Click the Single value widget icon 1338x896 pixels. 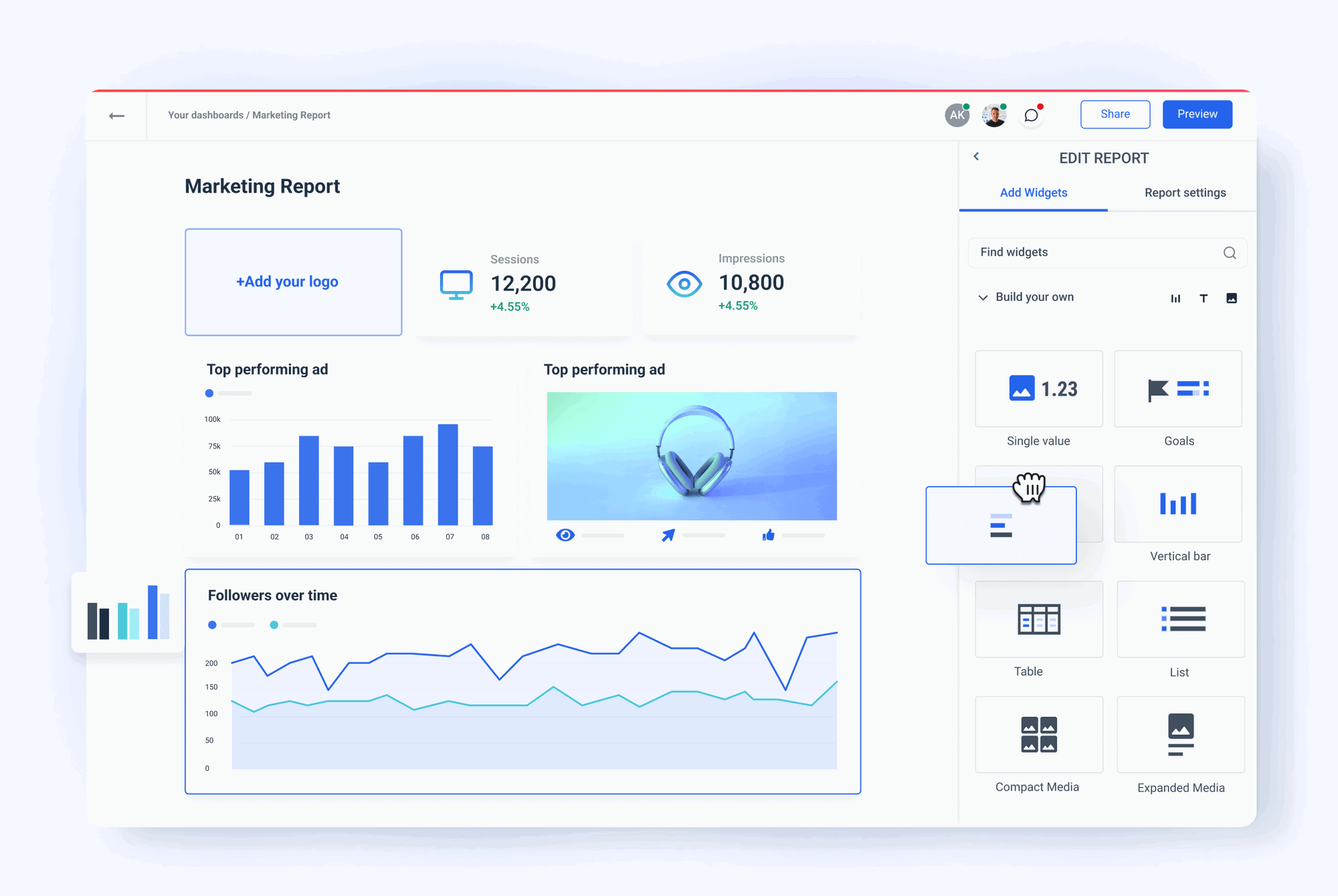[x=1038, y=388]
